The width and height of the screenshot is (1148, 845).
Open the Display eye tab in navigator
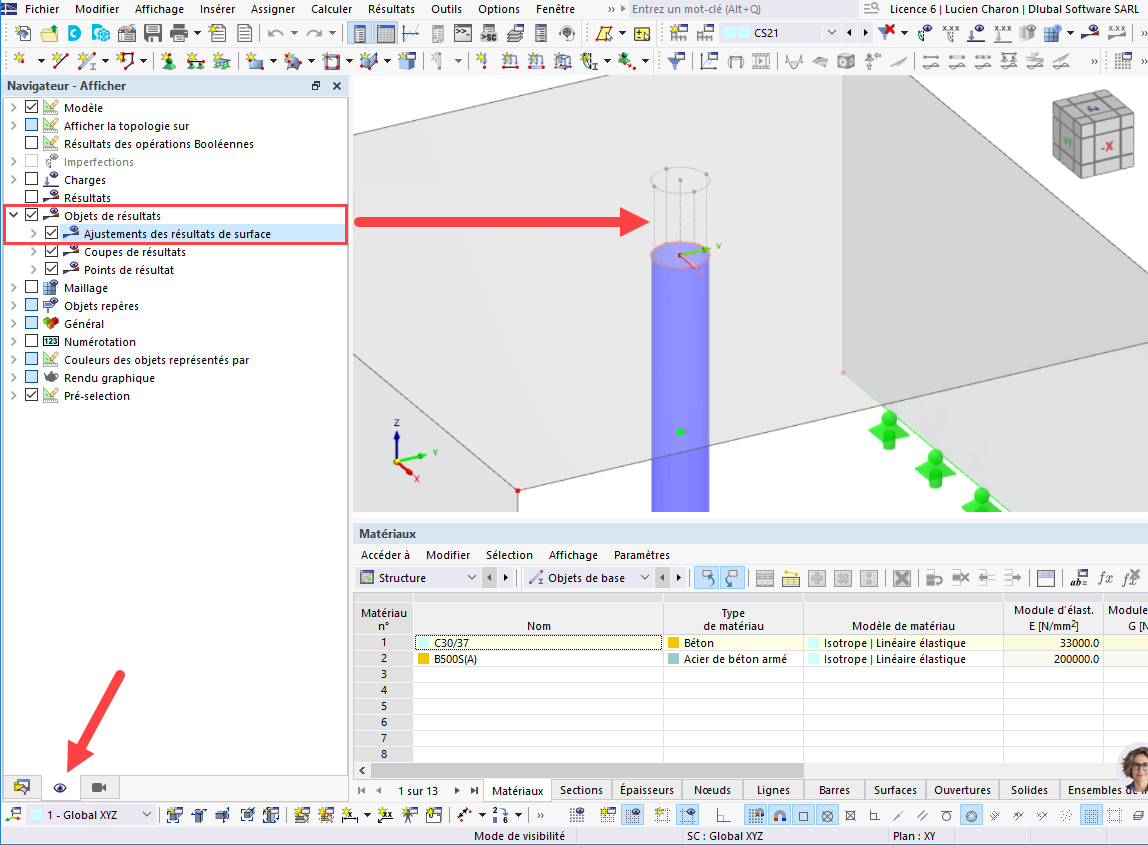[x=60, y=788]
